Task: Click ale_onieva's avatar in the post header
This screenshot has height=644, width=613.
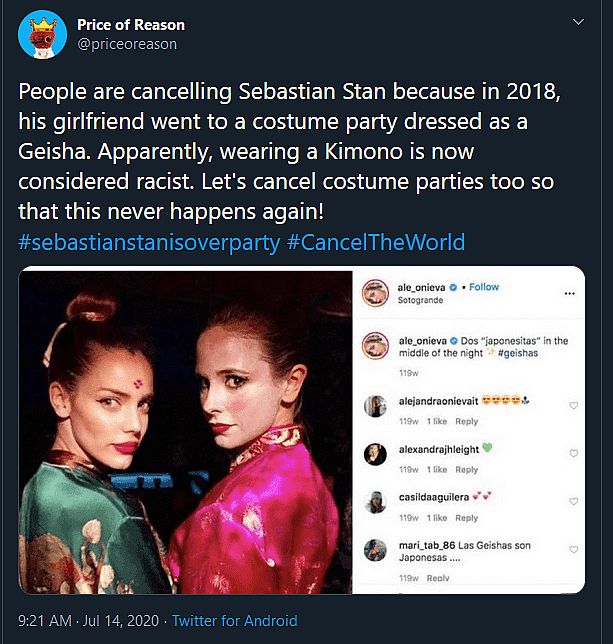Action: coord(375,292)
